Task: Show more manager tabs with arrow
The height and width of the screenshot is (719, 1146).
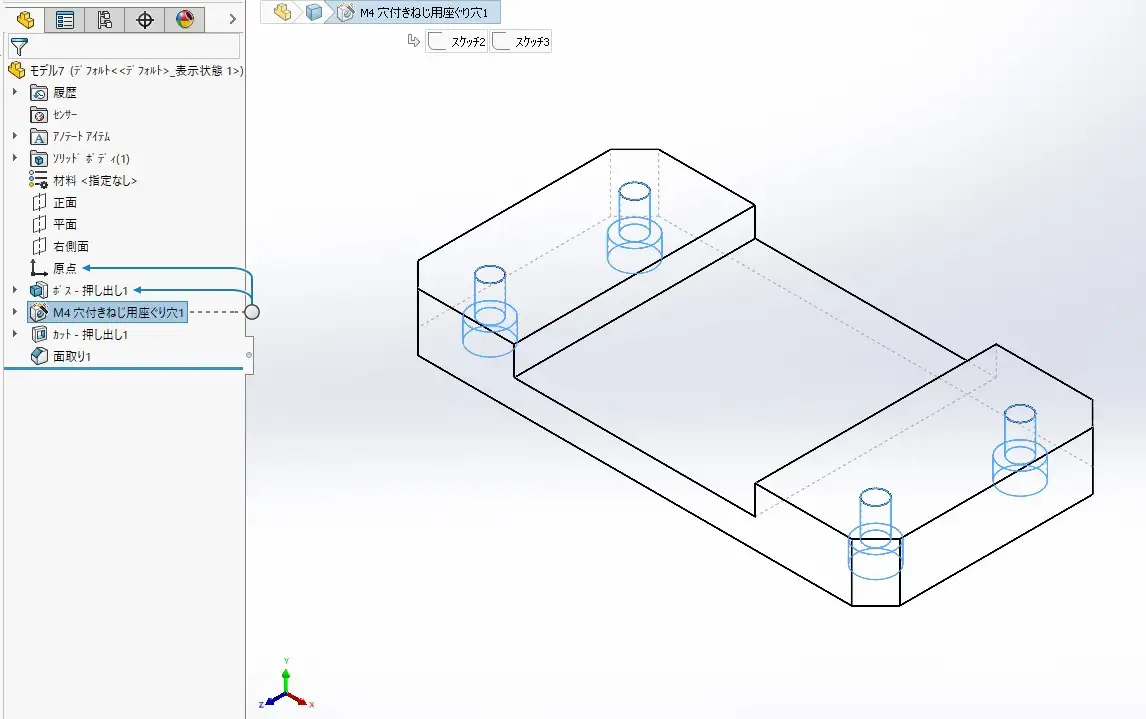Action: 232,19
